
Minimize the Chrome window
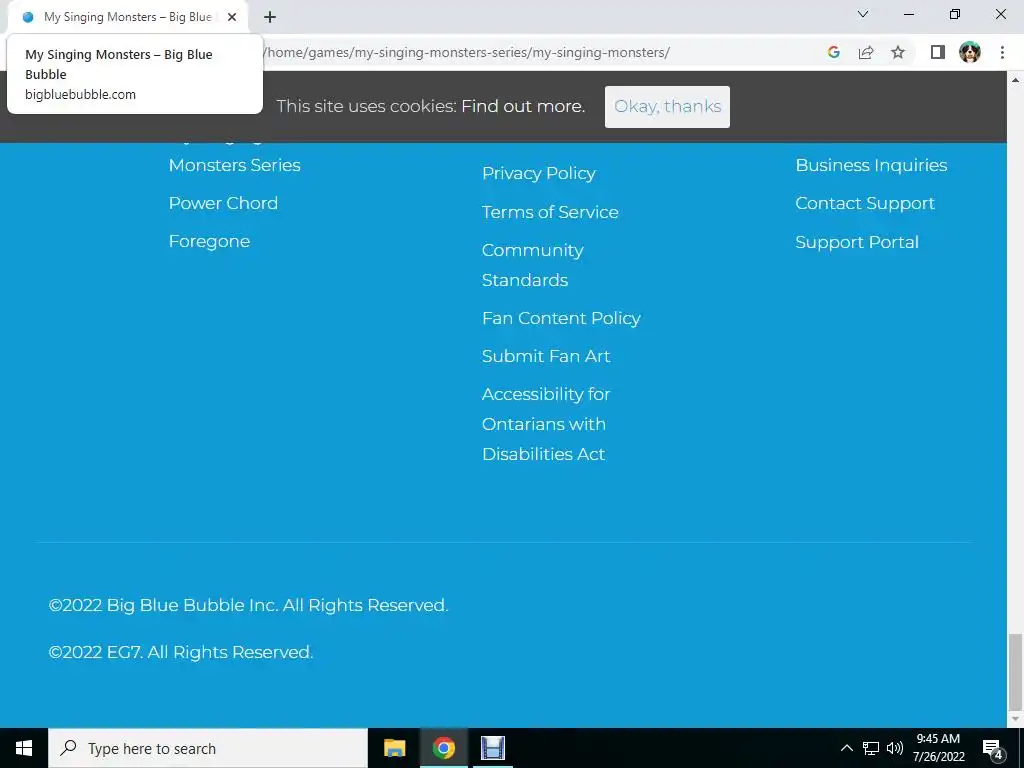pyautogui.click(x=908, y=14)
